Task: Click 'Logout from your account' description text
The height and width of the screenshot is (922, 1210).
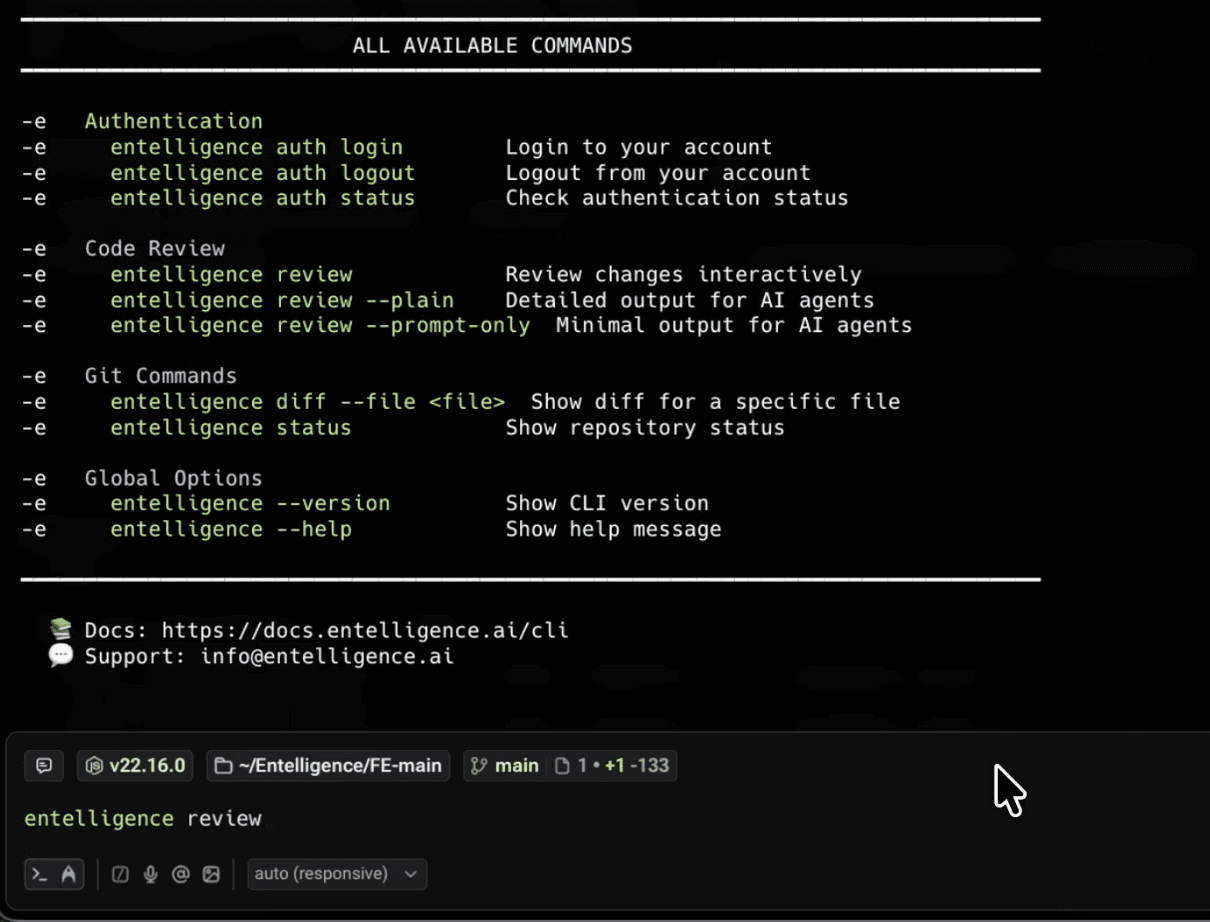Action: tap(658, 173)
